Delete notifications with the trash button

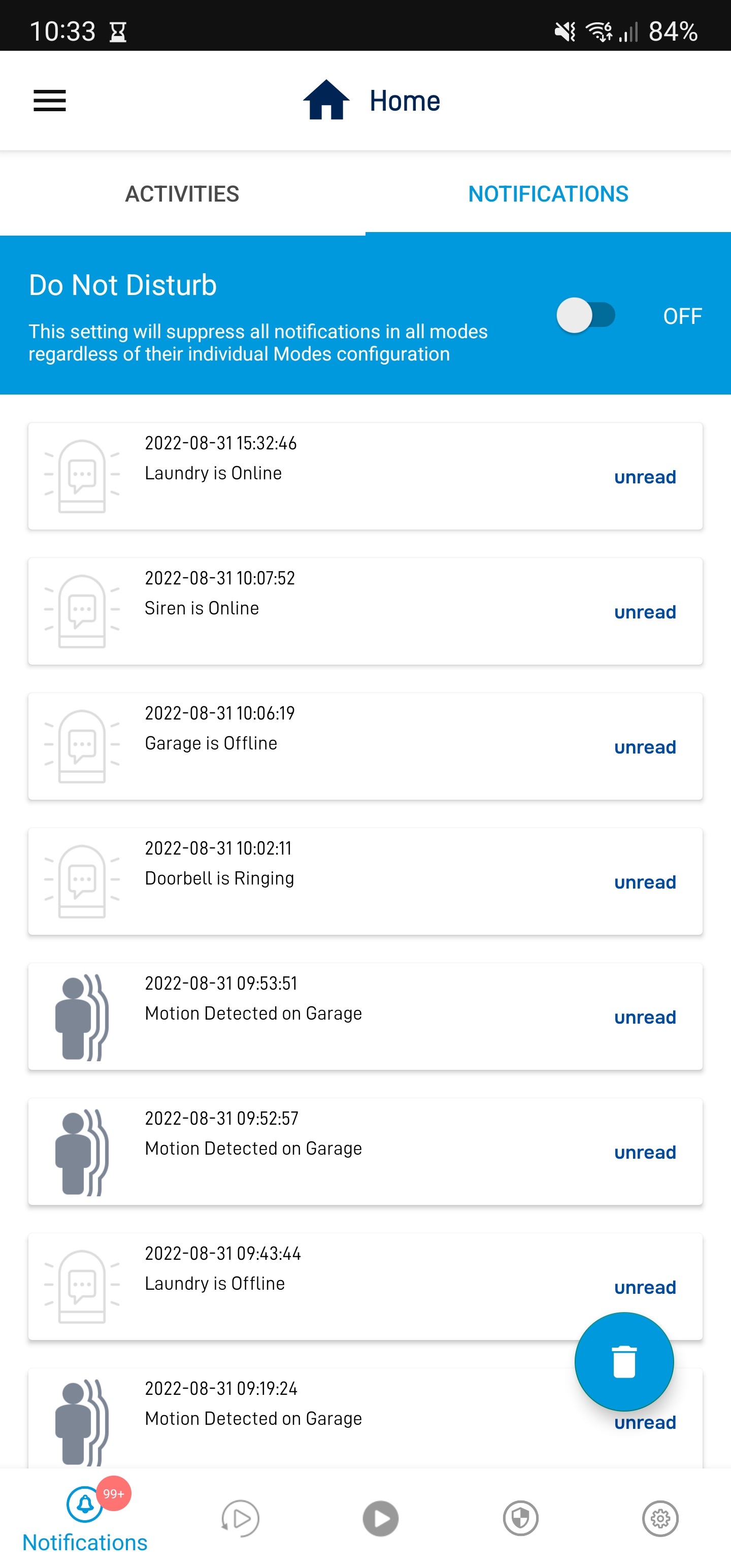point(624,1361)
